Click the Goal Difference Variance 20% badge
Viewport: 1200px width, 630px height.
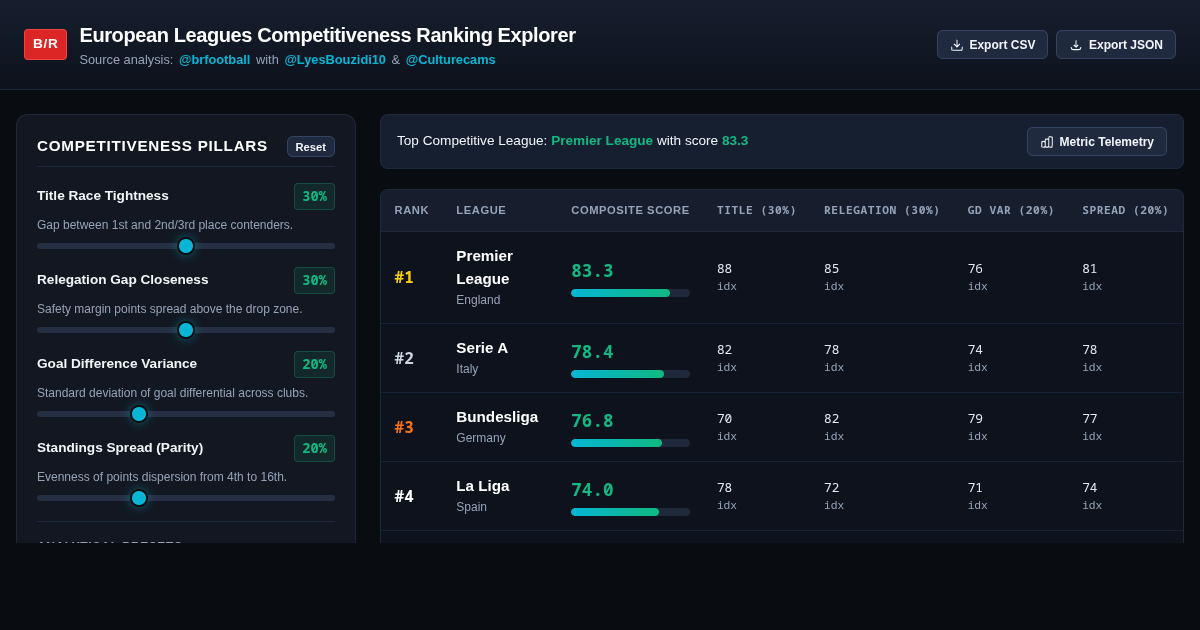pyautogui.click(x=314, y=364)
